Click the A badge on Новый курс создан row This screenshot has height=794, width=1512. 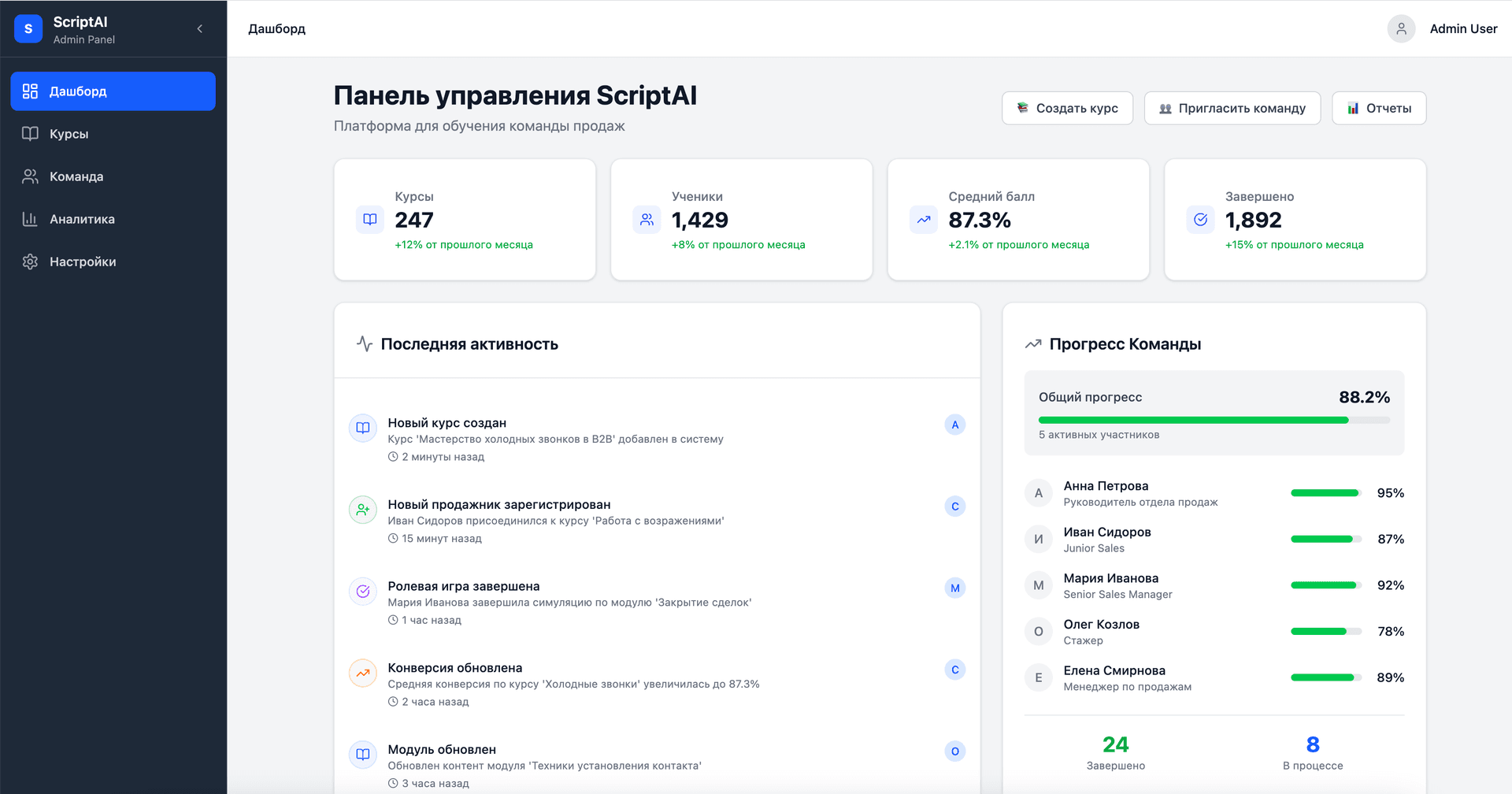[955, 425]
